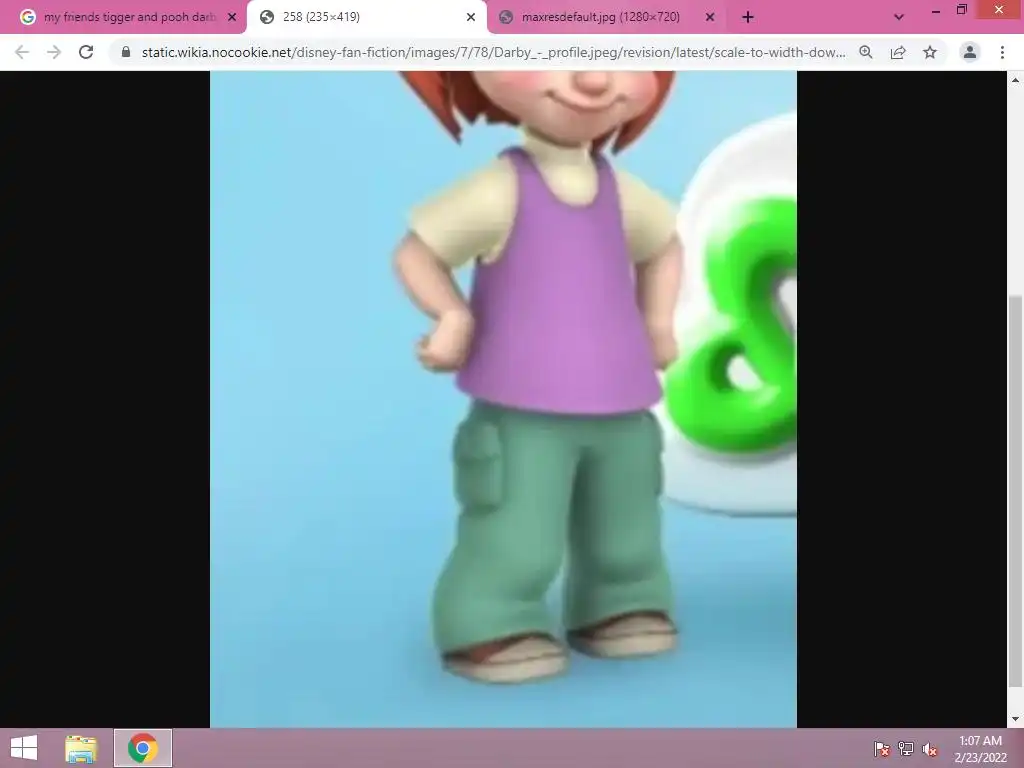The height and width of the screenshot is (768, 1024).
Task: View site security lock information
Action: point(126,52)
